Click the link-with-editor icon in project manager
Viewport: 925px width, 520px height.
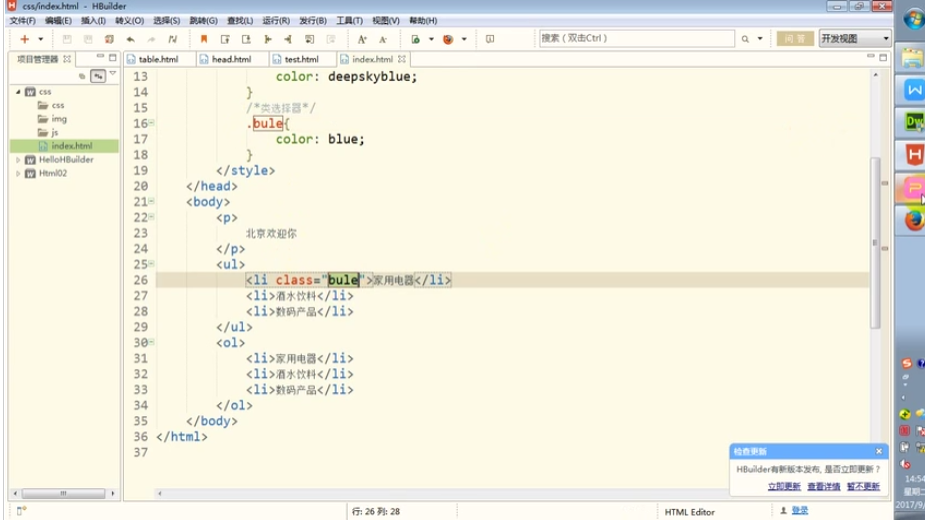98,75
